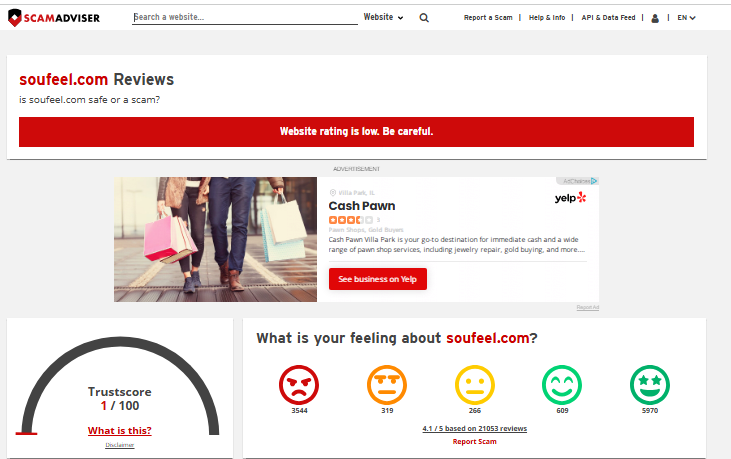Click the 3544 angry votes count

(x=299, y=411)
